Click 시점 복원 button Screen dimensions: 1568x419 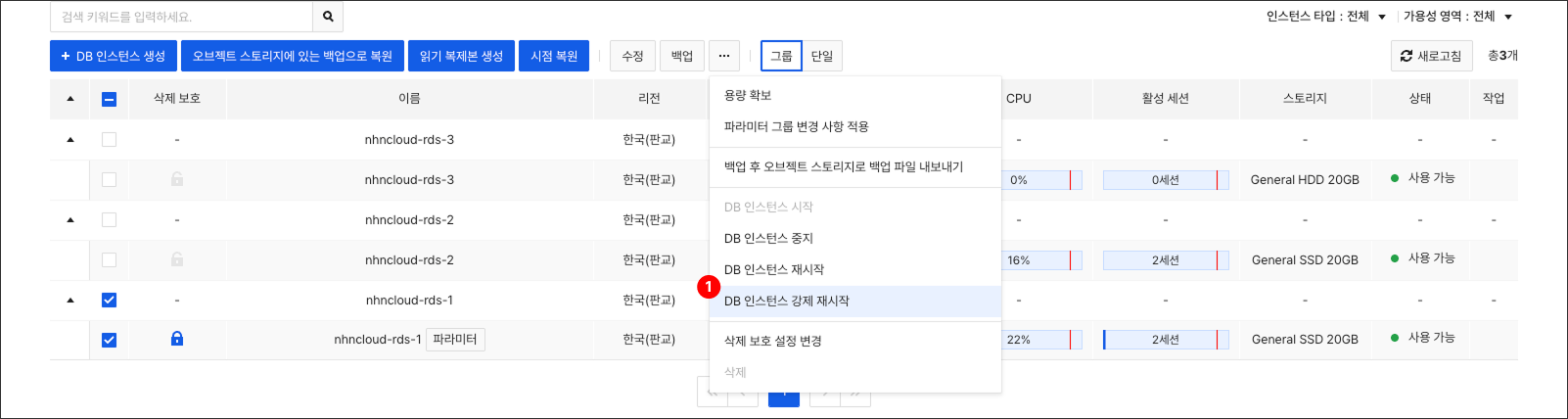554,56
